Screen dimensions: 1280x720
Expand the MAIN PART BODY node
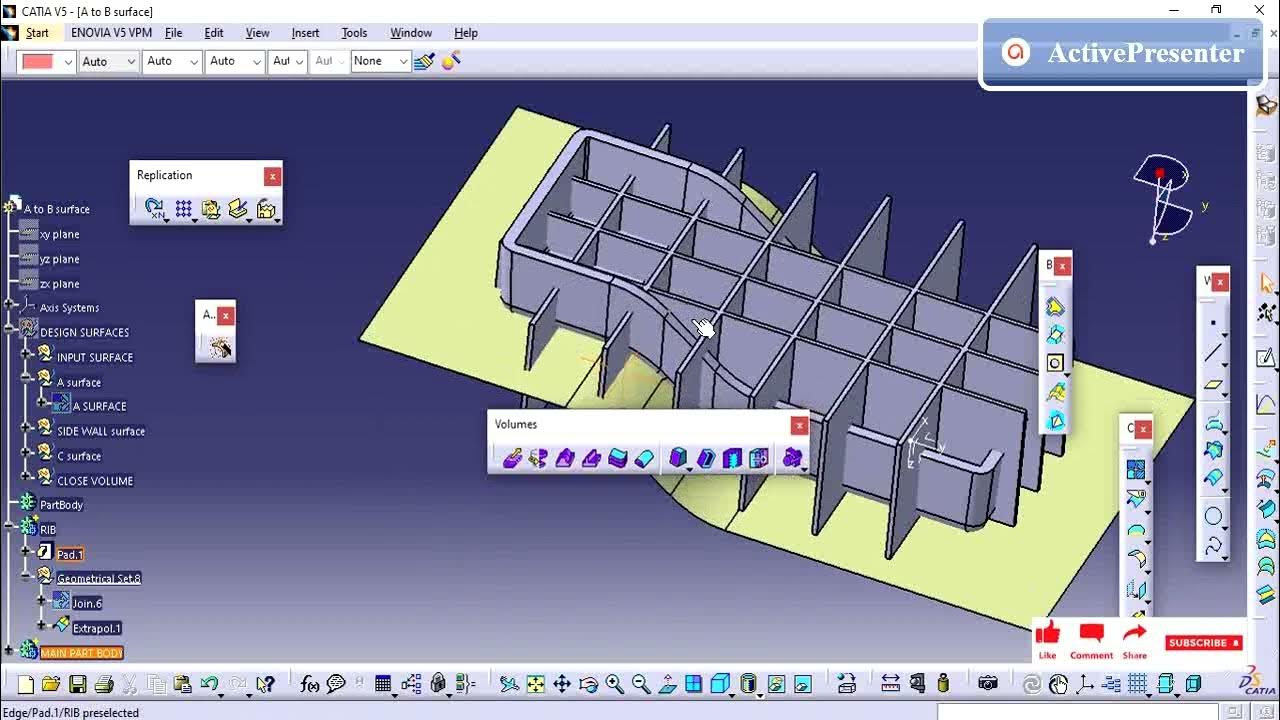[9, 651]
